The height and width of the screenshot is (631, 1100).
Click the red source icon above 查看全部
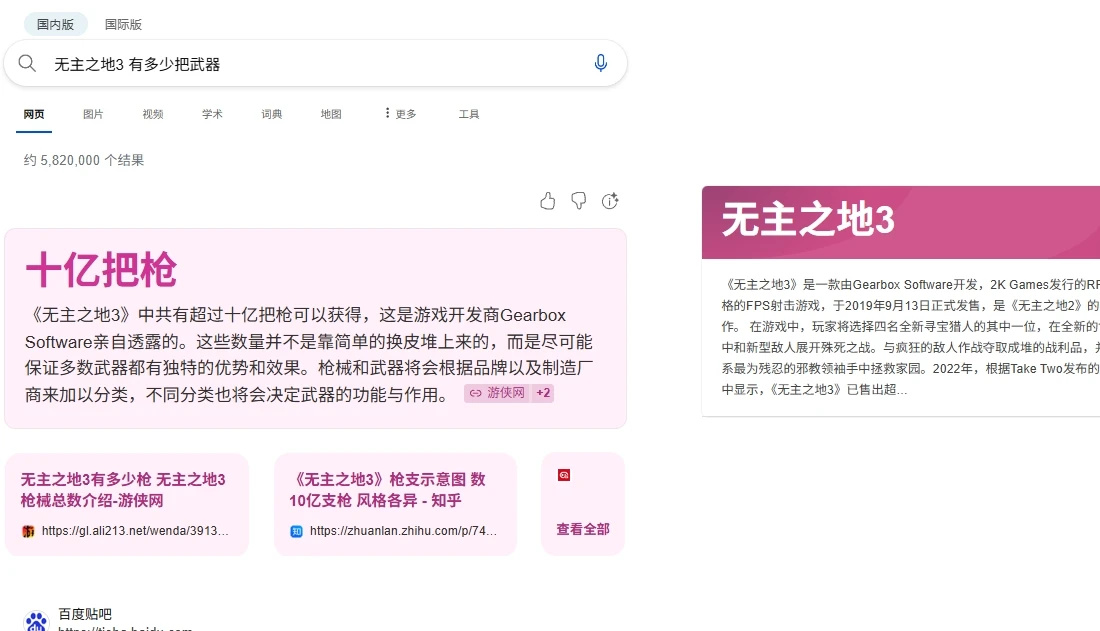click(564, 475)
